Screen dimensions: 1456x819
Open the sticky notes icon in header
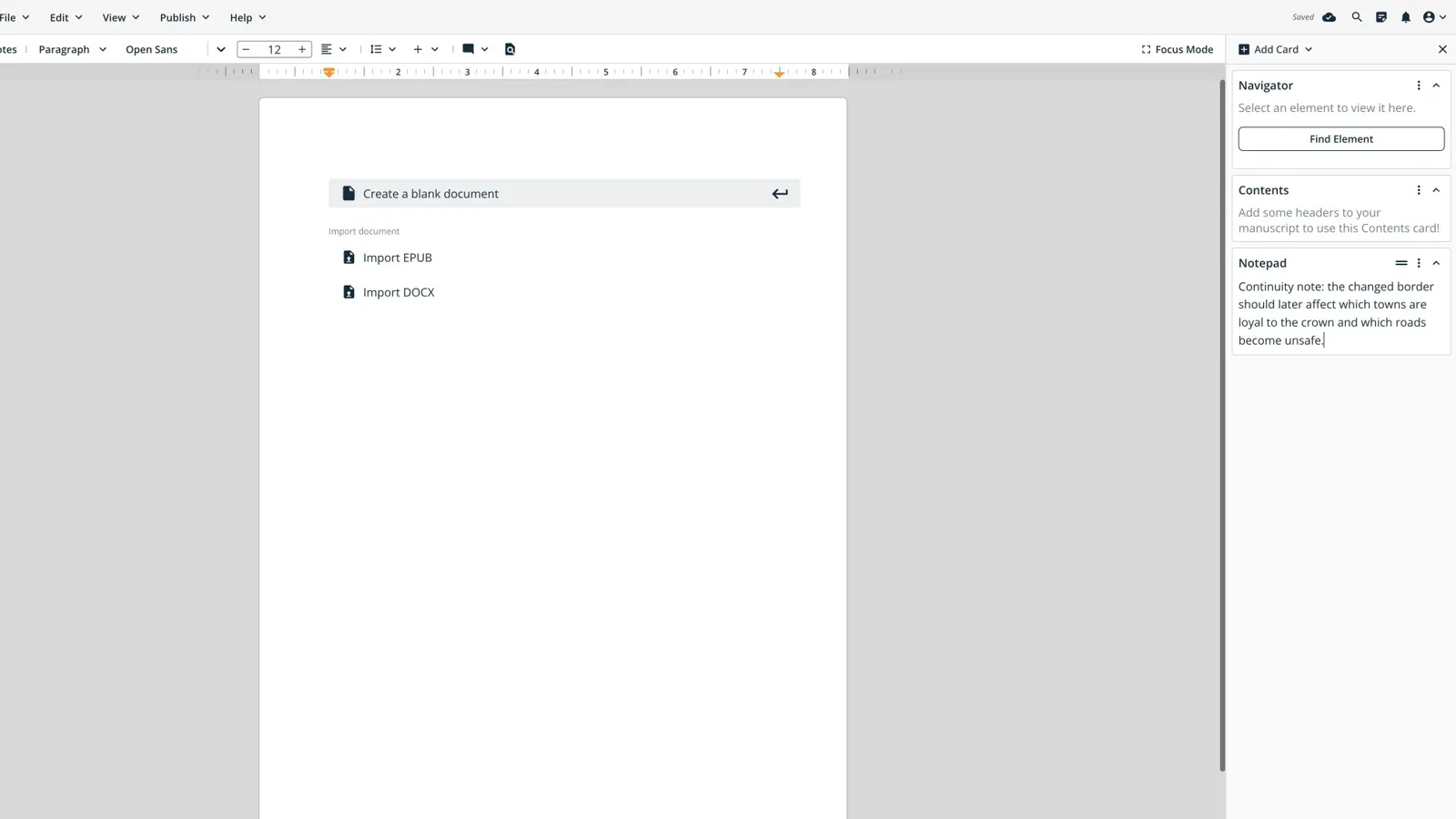point(1381,17)
